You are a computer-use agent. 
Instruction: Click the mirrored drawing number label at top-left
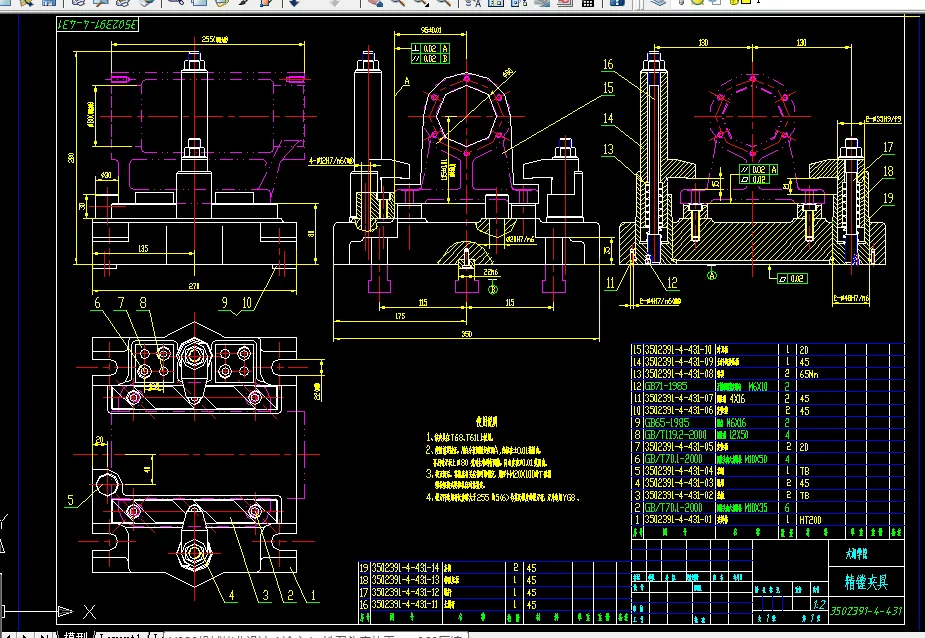pos(98,23)
